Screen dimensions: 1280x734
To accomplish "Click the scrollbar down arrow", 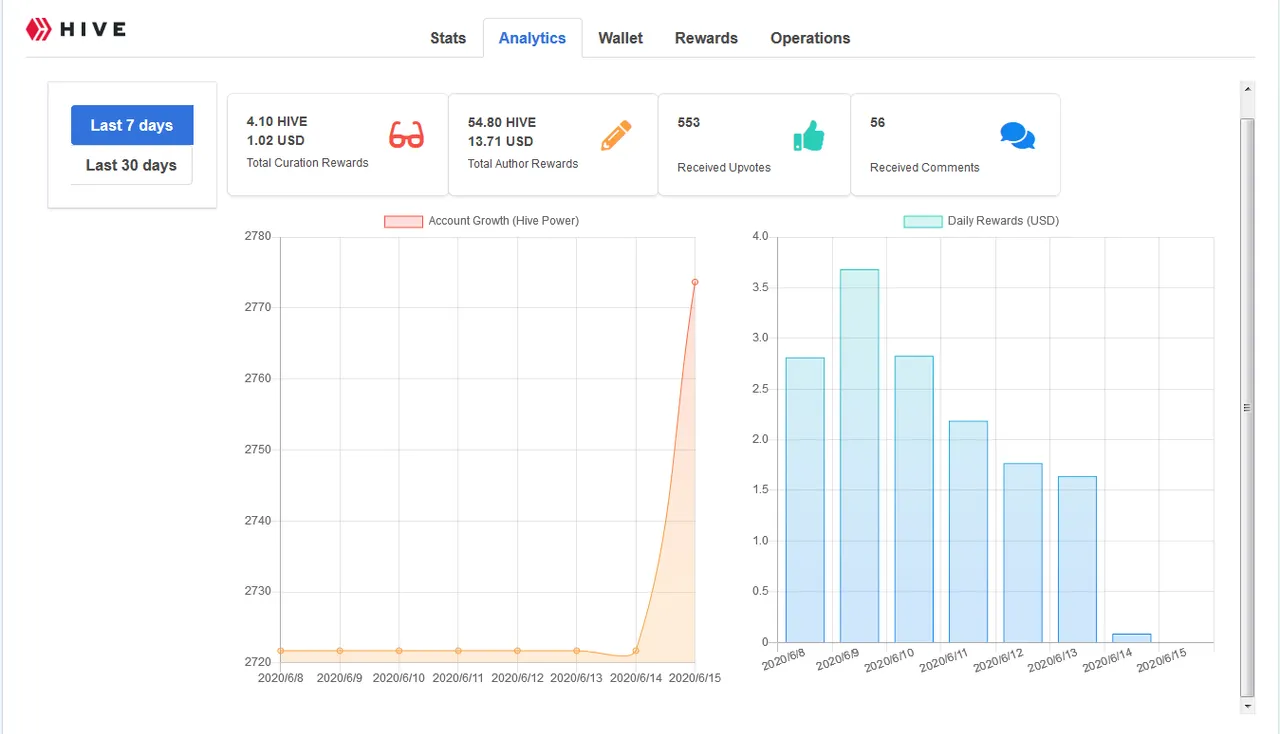I will [1247, 706].
